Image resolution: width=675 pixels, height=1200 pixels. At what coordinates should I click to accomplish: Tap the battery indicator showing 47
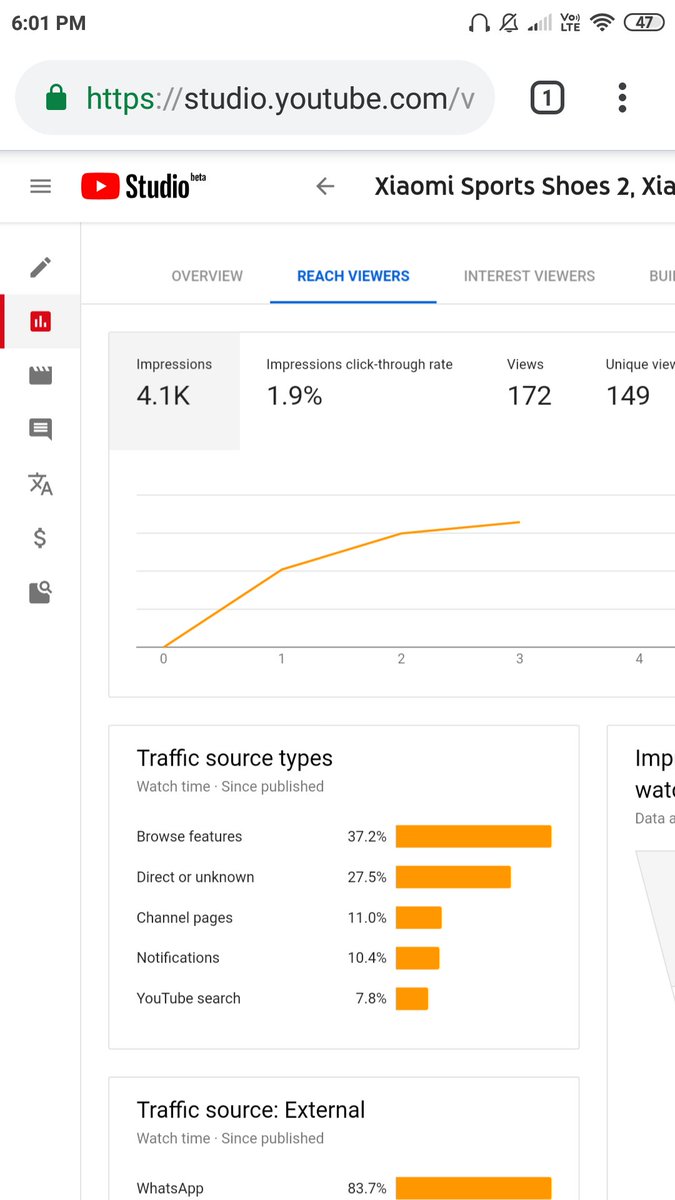pos(643,22)
